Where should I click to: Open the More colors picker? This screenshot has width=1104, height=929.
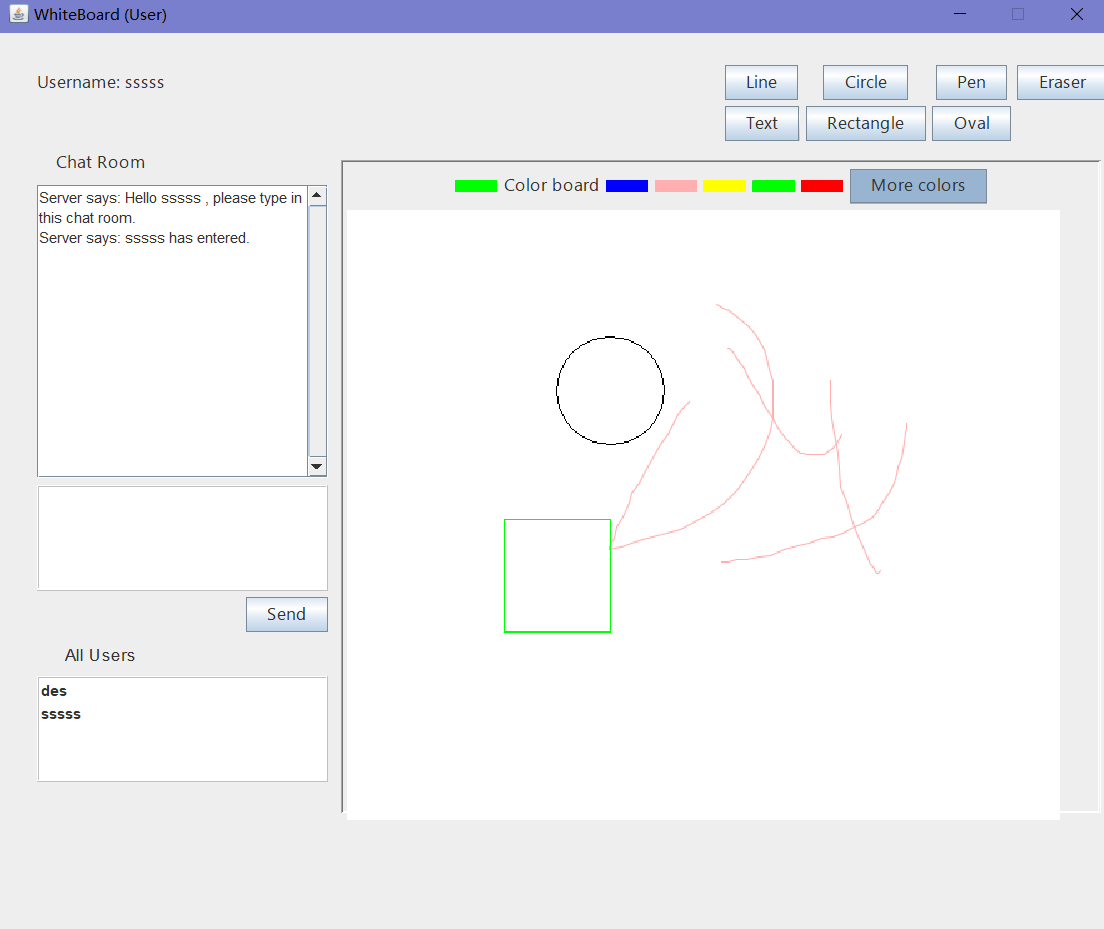pyautogui.click(x=918, y=186)
